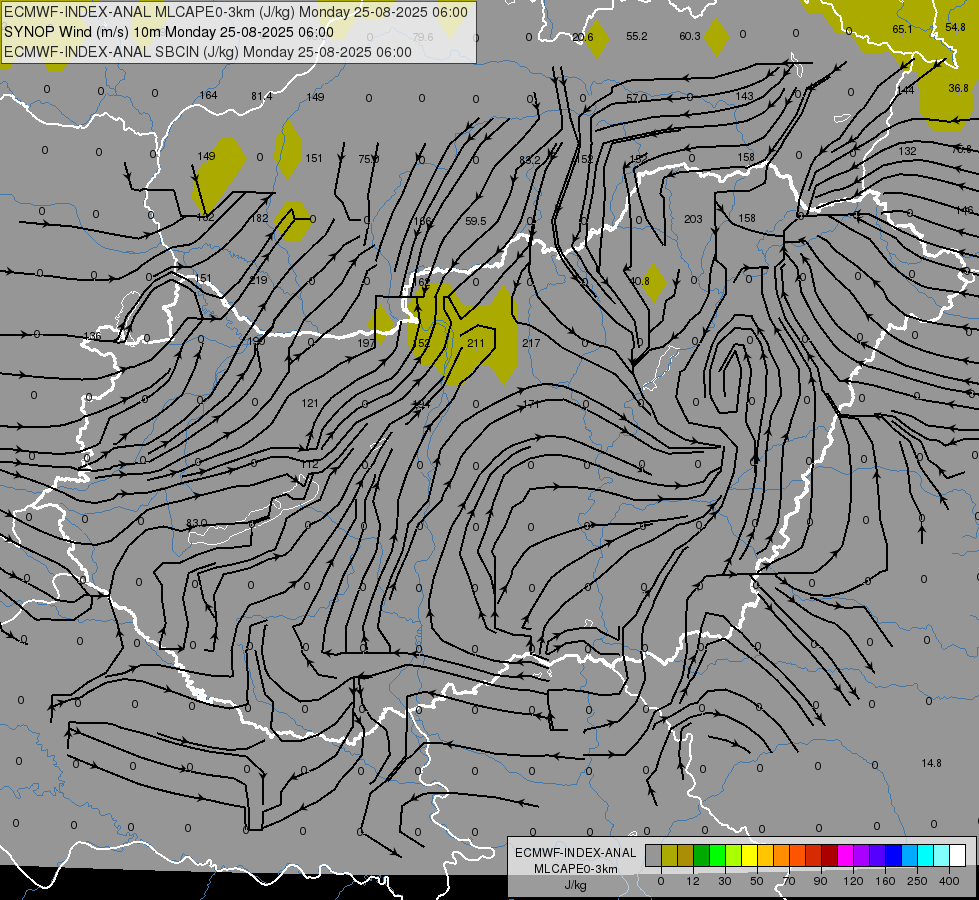
Task: Click the legend tick label 120
Action: tap(853, 881)
